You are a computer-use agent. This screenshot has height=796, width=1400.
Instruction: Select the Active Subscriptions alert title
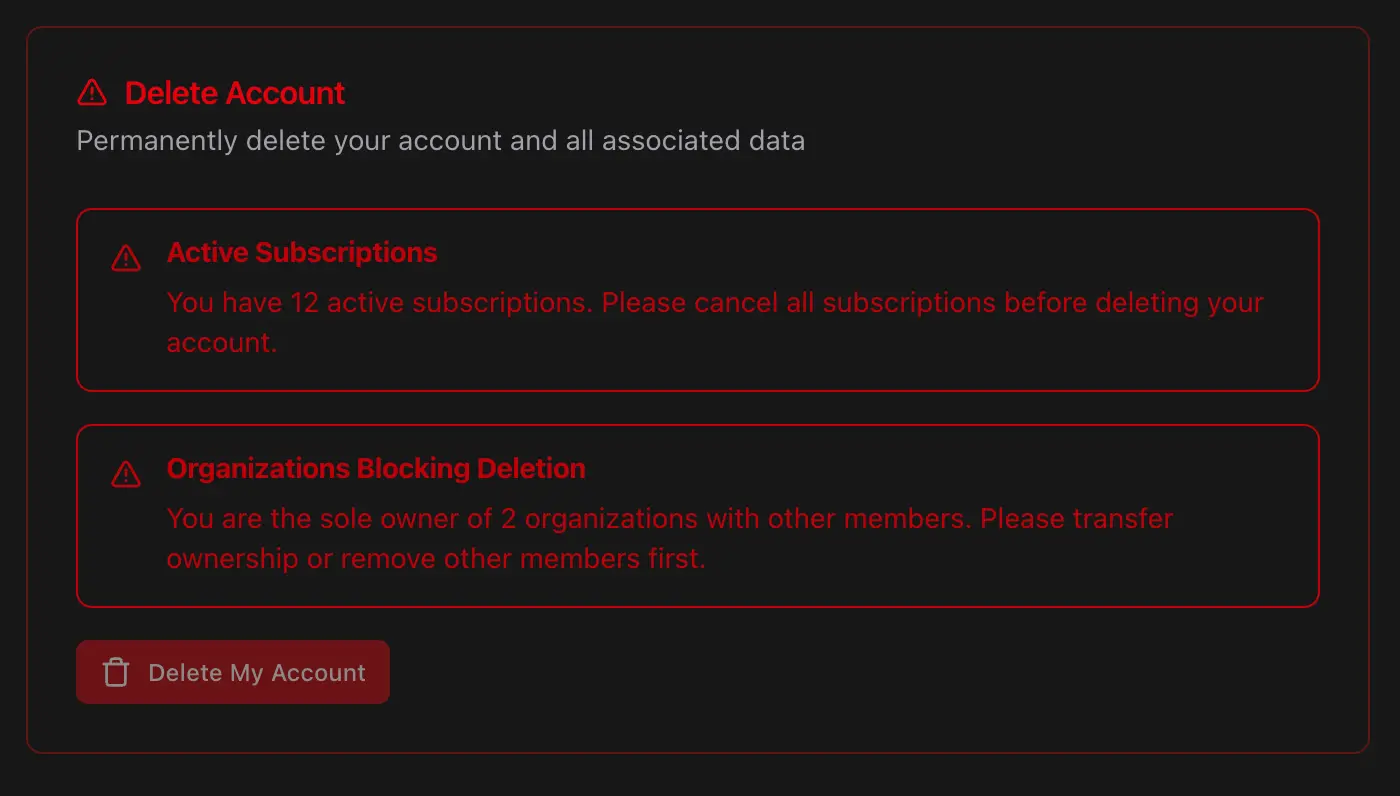coord(302,253)
